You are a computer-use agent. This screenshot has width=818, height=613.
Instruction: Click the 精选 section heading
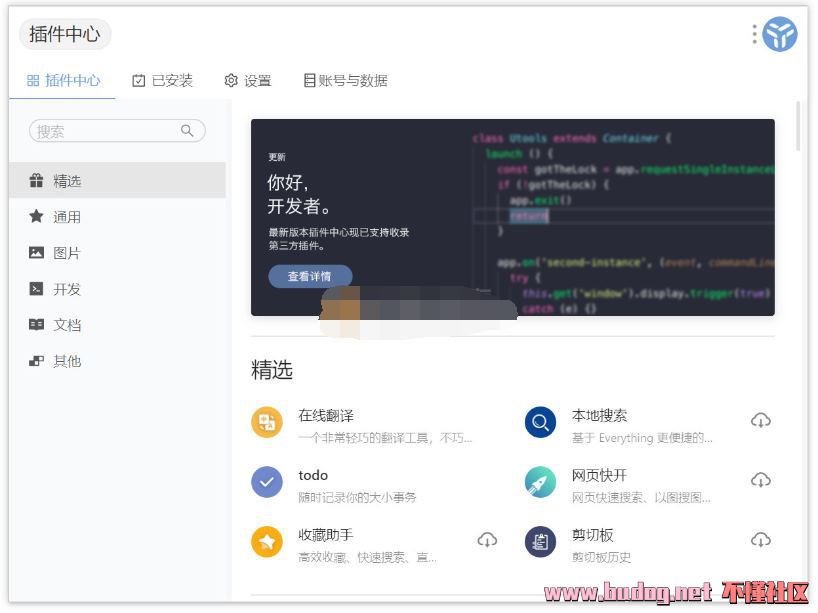point(272,370)
